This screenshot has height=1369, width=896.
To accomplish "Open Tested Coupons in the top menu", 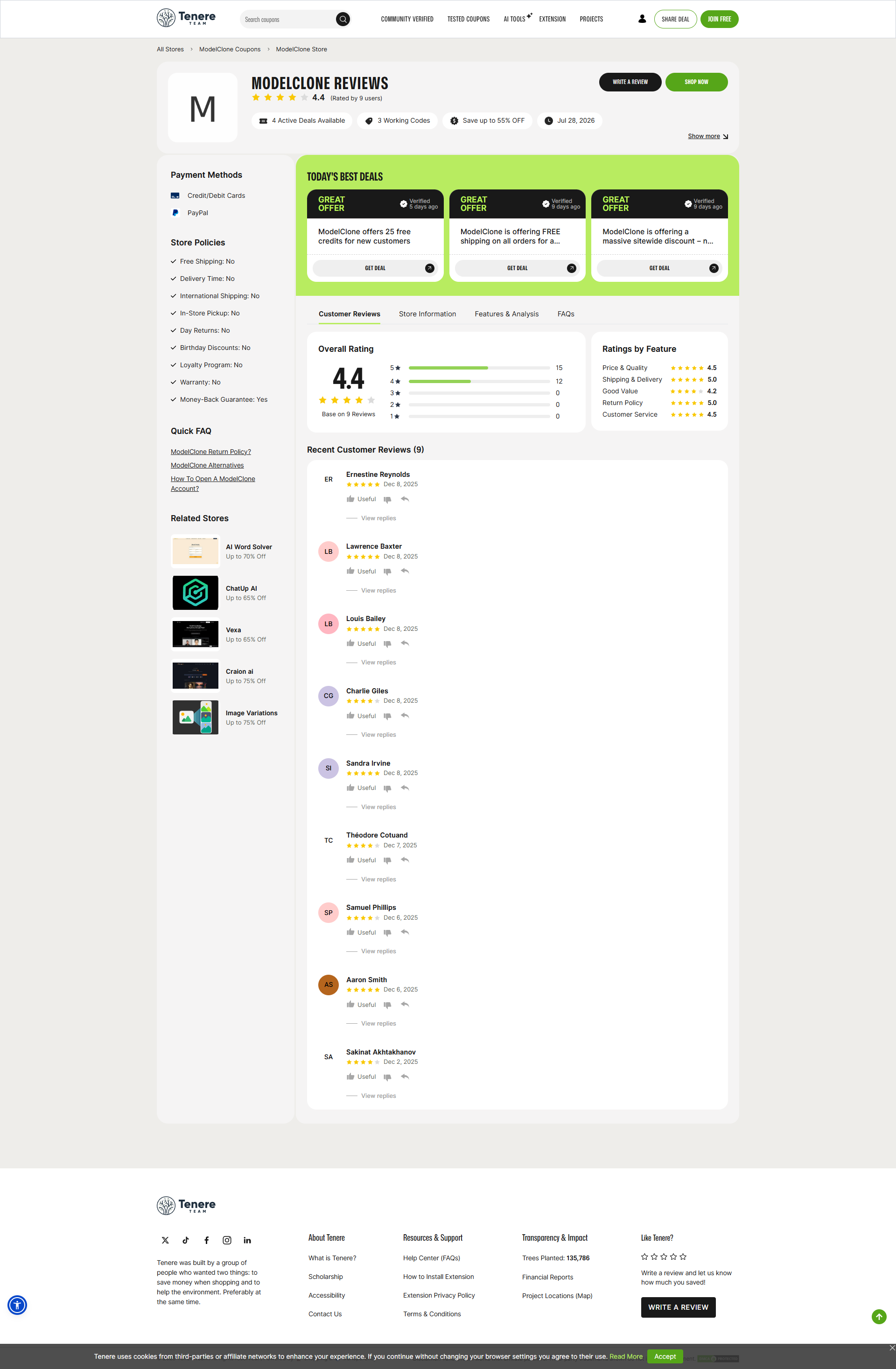I will [469, 19].
